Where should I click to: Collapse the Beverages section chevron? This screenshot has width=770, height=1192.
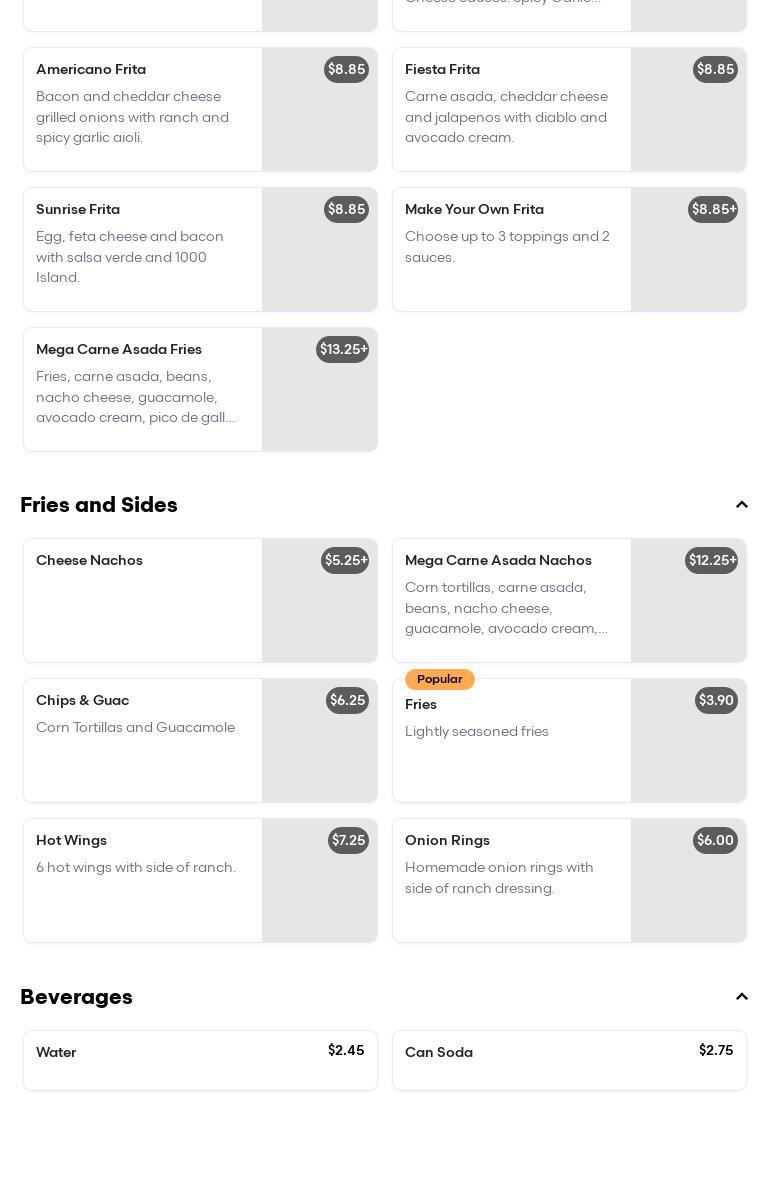pos(741,997)
